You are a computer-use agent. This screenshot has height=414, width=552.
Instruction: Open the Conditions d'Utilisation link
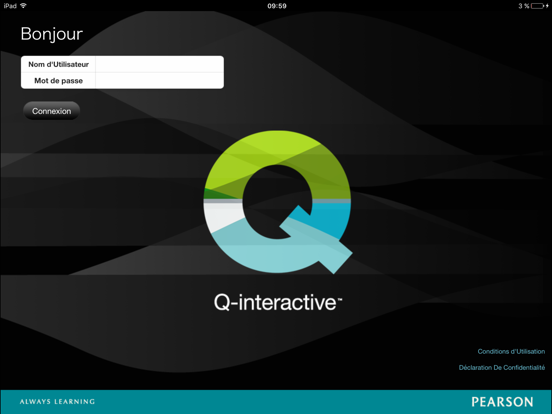[x=511, y=351]
